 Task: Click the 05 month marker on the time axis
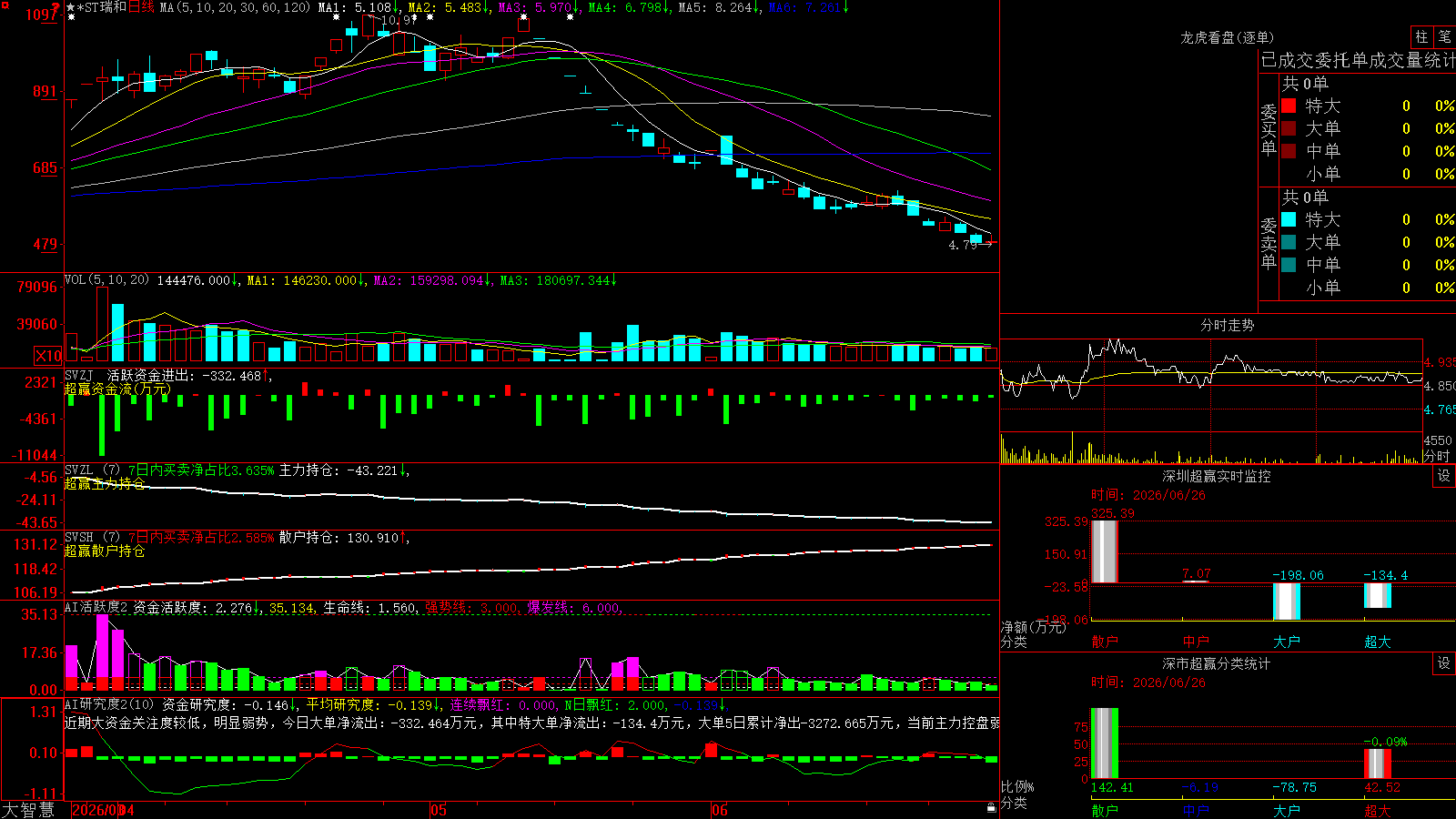coord(438,810)
